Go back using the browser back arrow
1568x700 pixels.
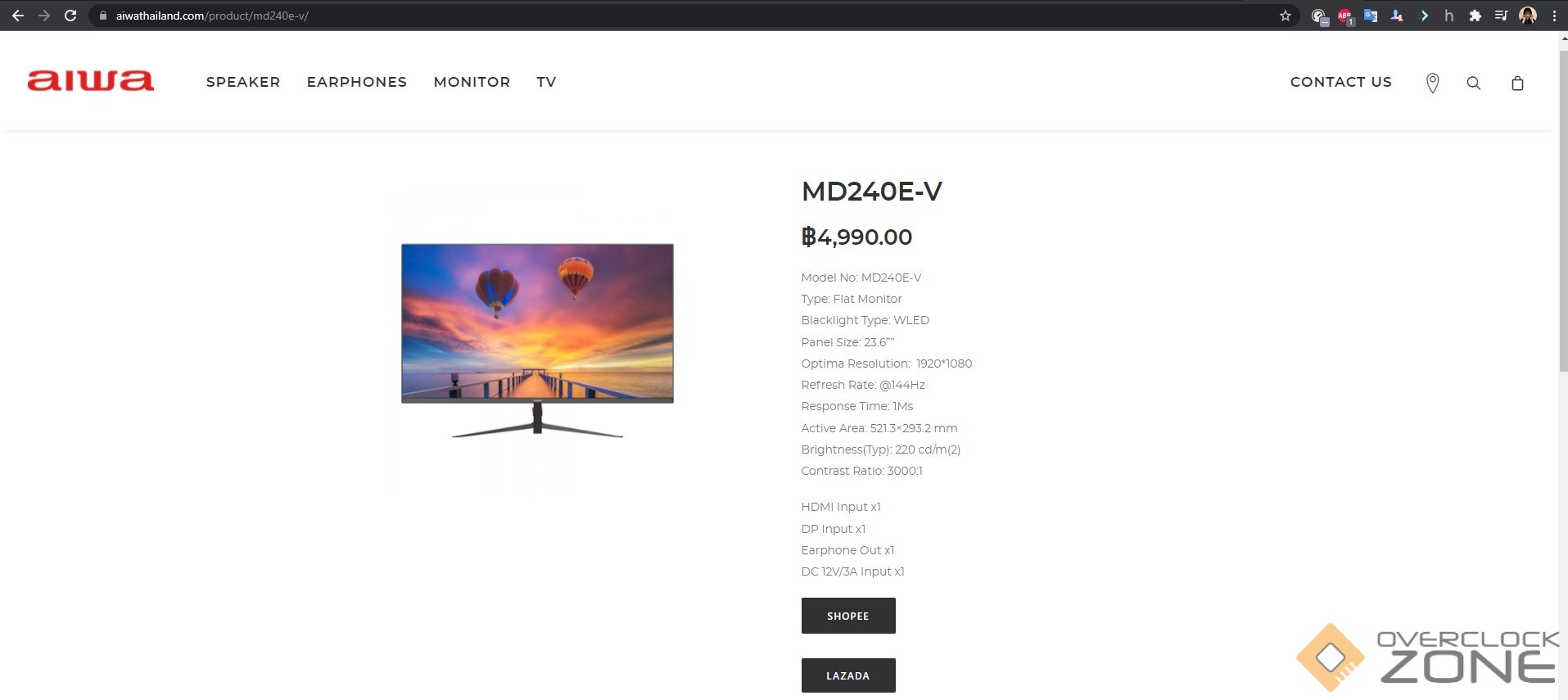(x=18, y=16)
